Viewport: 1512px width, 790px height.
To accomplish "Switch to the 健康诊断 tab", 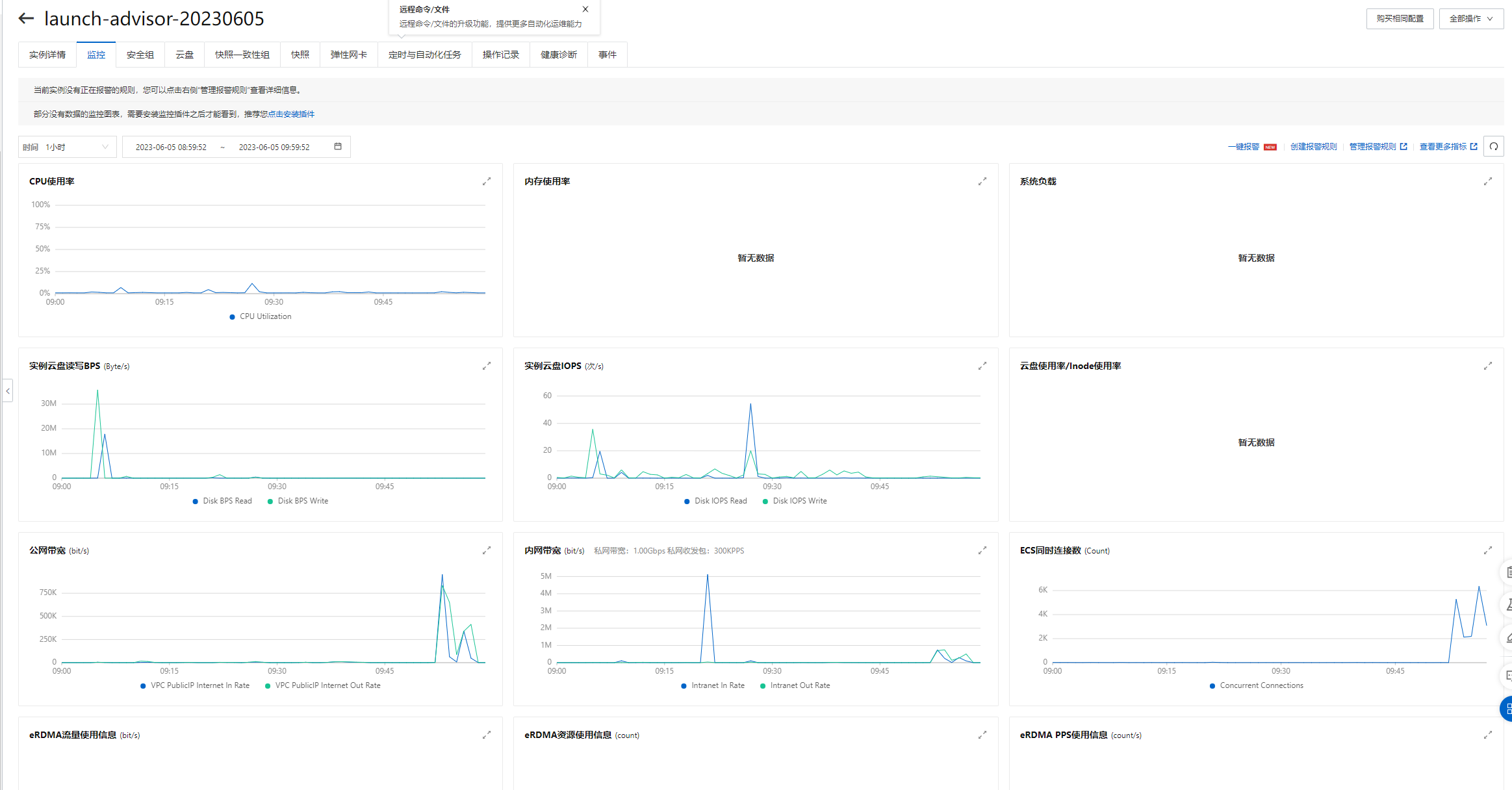I will point(558,55).
